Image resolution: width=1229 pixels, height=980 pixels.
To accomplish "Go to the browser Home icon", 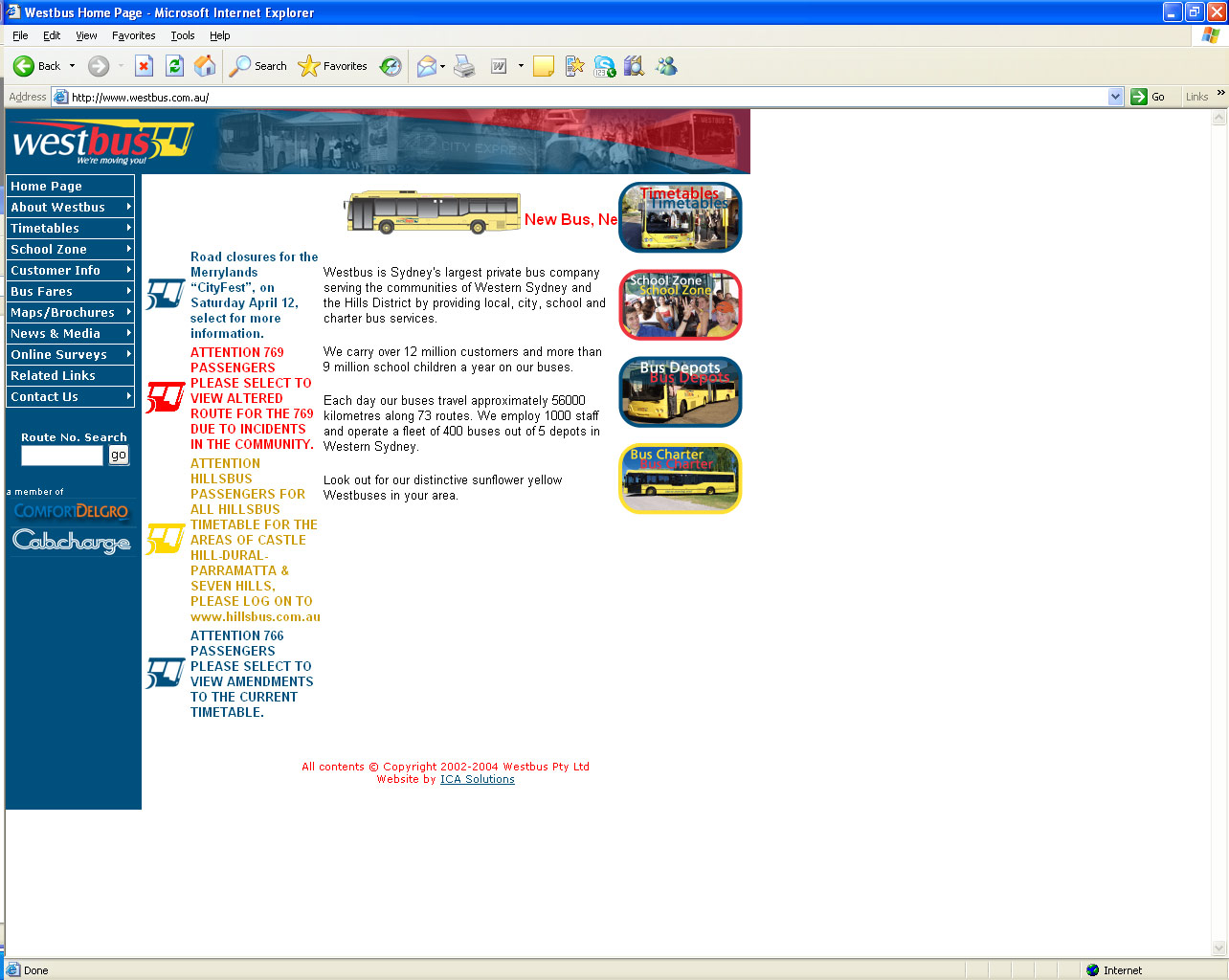I will [205, 66].
